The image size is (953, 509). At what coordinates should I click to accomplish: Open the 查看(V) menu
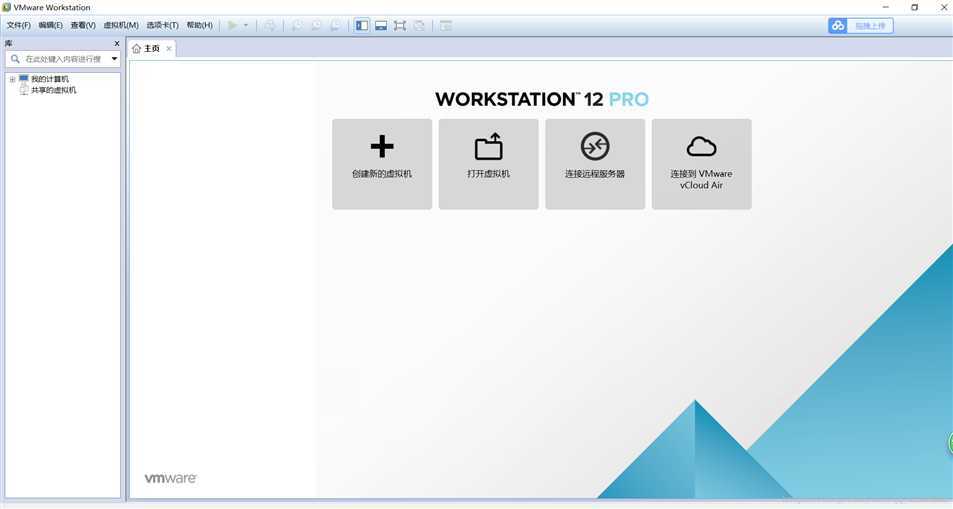coord(83,26)
